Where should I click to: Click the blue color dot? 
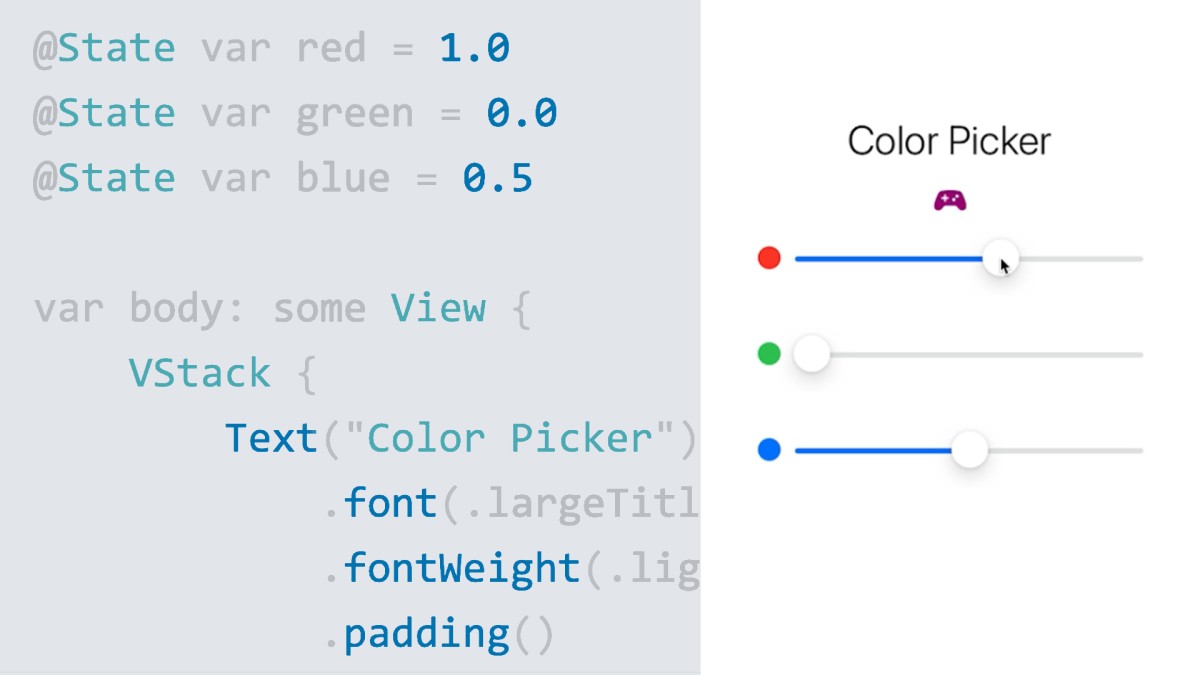click(769, 450)
